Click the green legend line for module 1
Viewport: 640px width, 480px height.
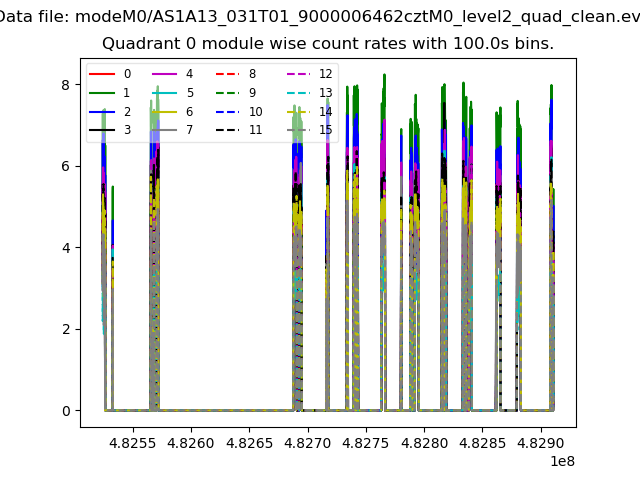point(101,93)
